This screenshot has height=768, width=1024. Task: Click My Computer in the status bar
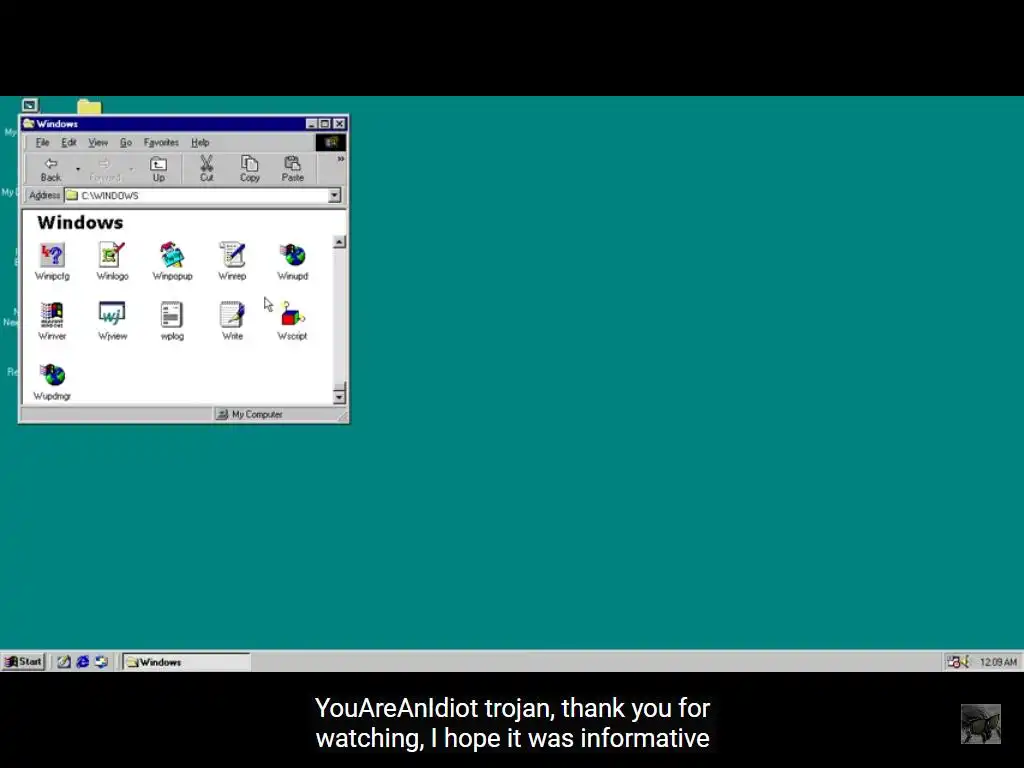point(249,414)
